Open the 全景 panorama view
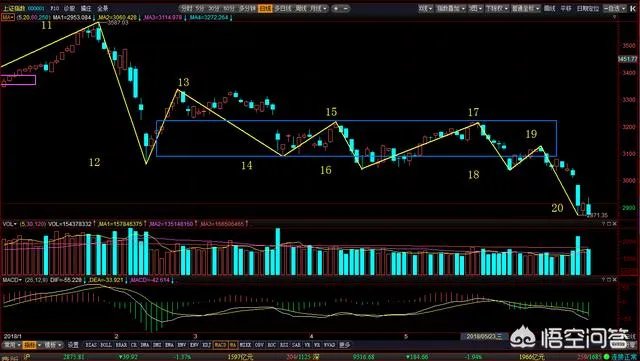Image resolution: width=640 pixels, height=361 pixels. [103, 8]
